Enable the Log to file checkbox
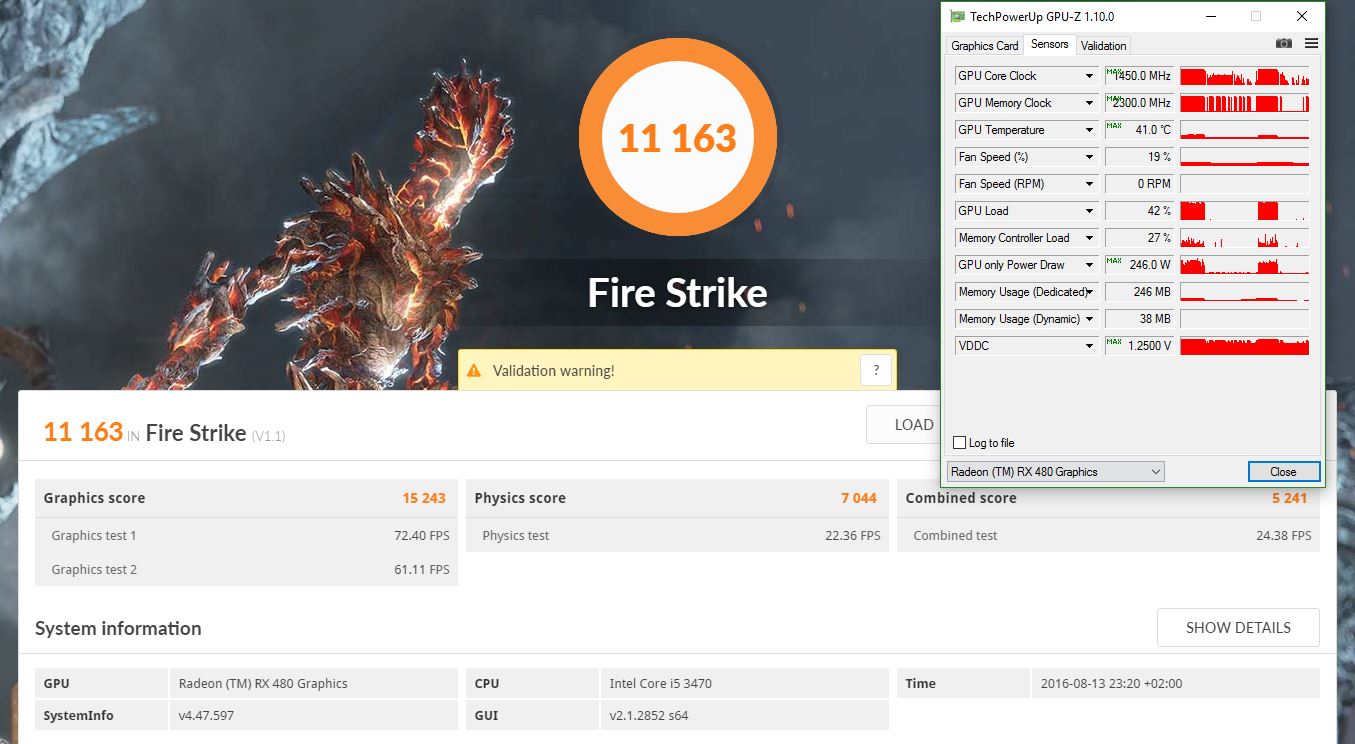 click(960, 443)
